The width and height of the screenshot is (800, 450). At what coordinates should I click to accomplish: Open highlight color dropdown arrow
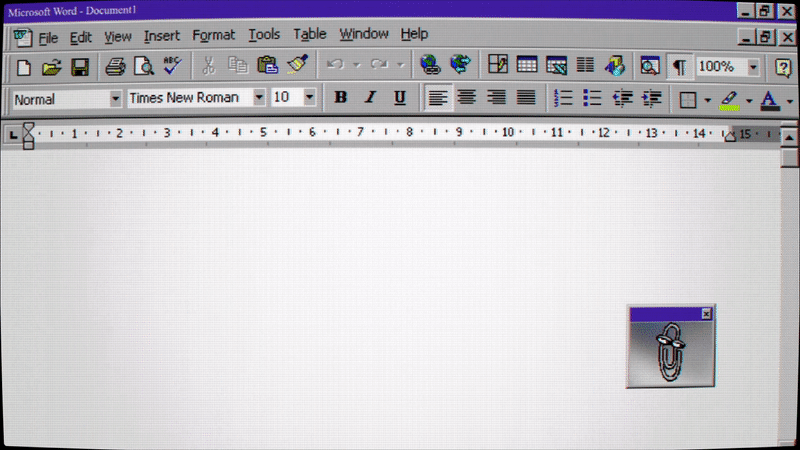click(x=749, y=101)
